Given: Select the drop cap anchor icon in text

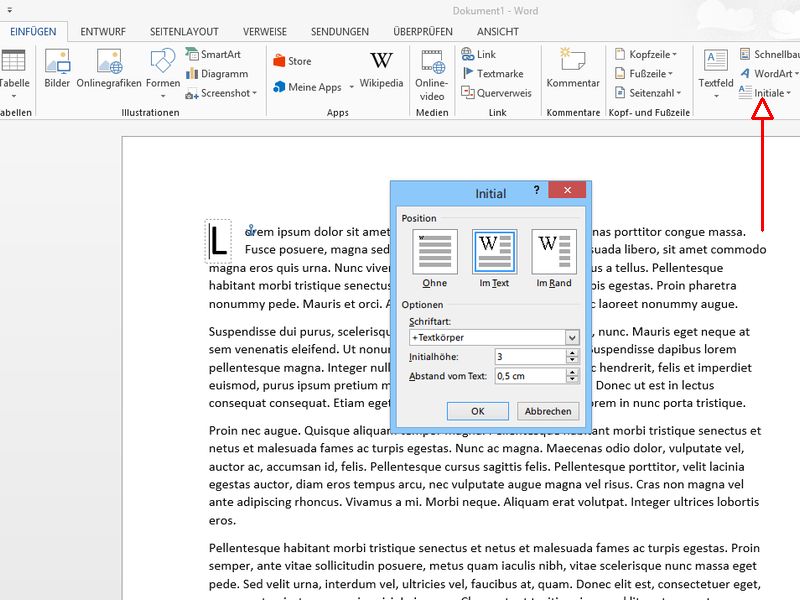Looking at the screenshot, I should click(250, 230).
